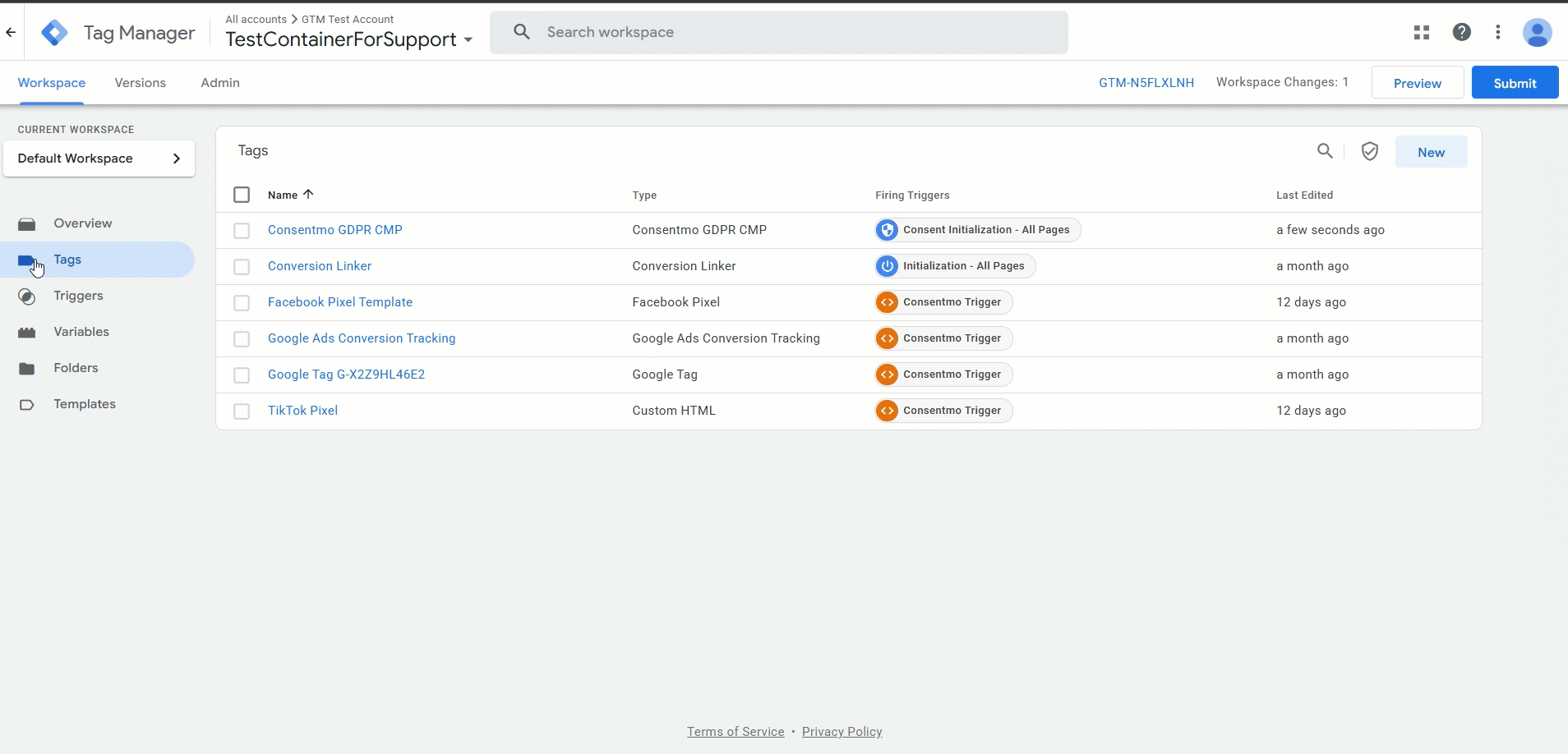Check the TikTok Pixel row checkbox
This screenshot has width=1568, height=754.
(x=242, y=411)
